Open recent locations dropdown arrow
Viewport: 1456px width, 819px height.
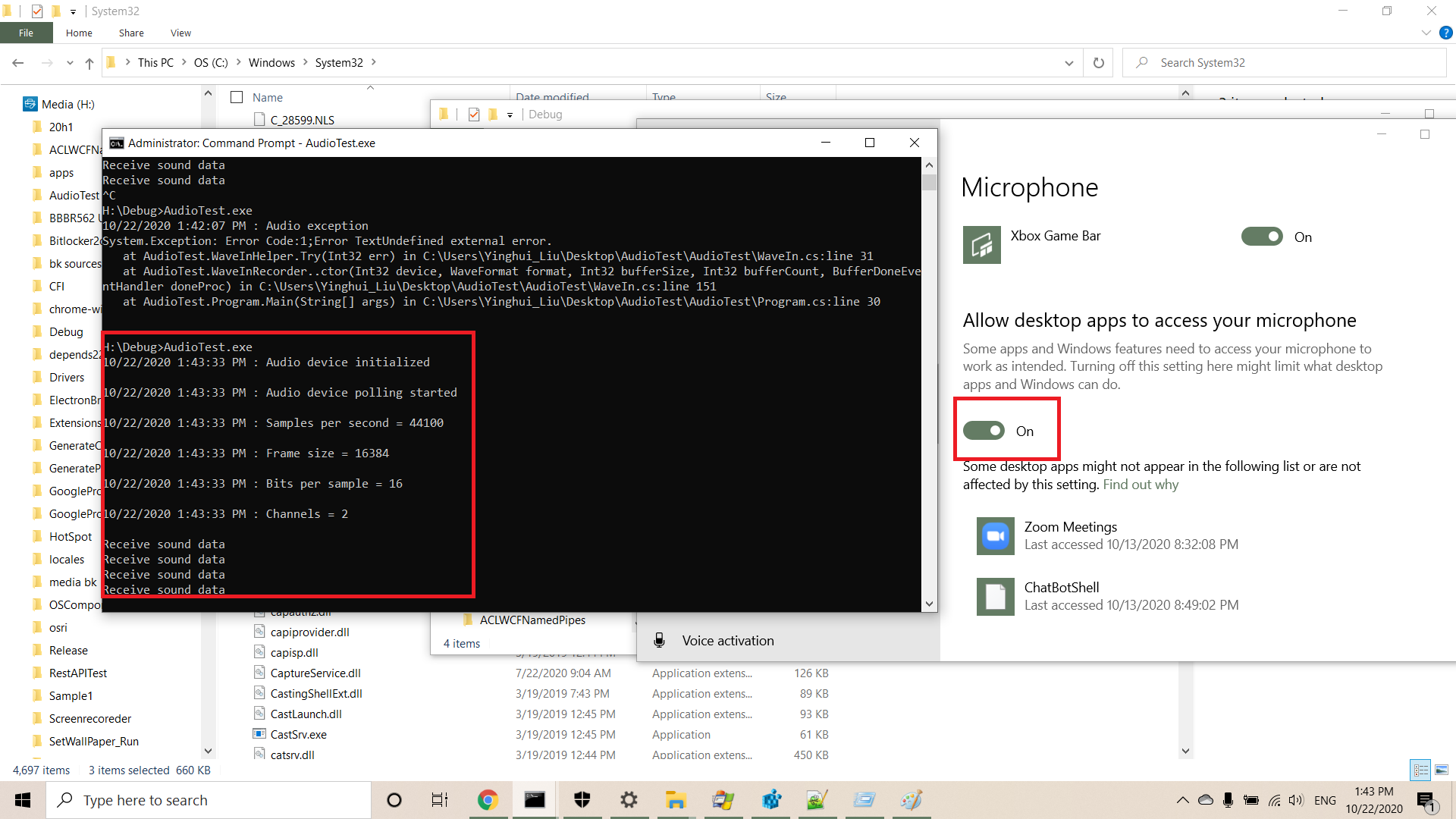point(70,63)
